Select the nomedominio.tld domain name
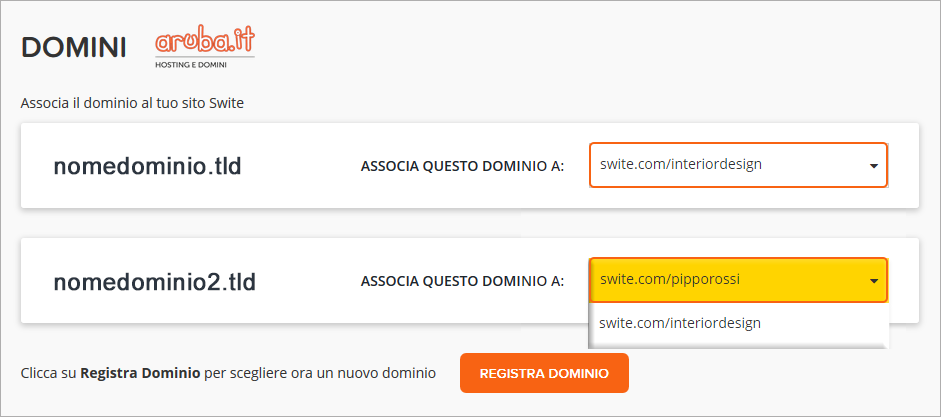The image size is (941, 417). pyautogui.click(x=148, y=166)
